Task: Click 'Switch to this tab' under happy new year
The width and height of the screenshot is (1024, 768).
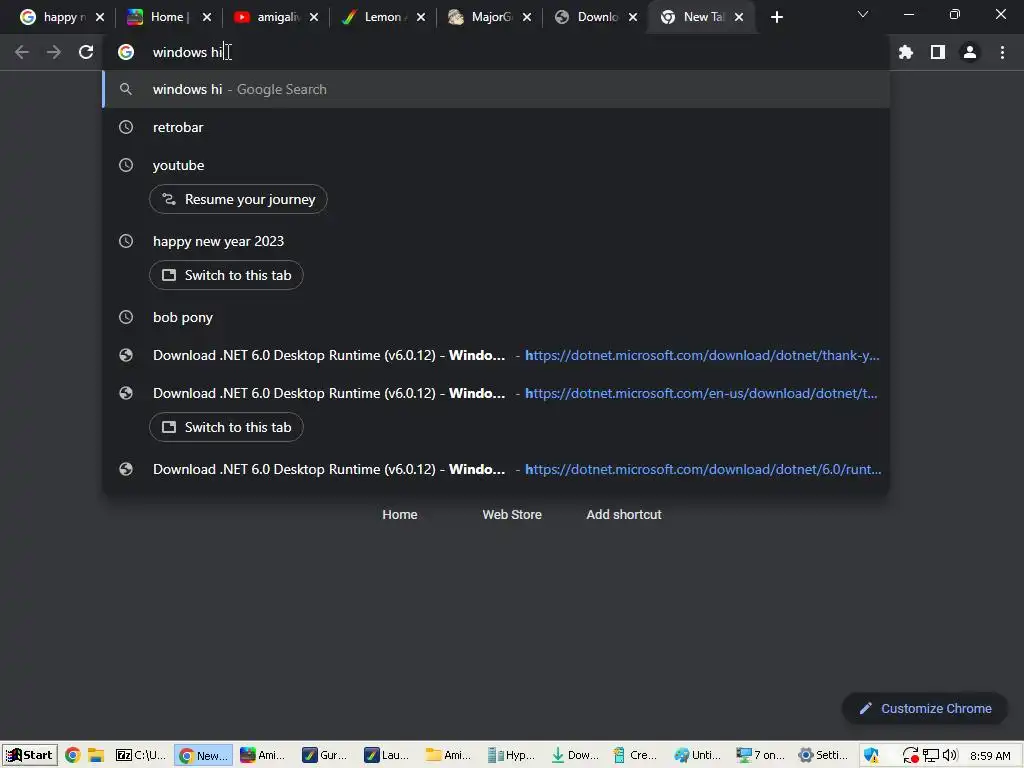Action: tap(226, 275)
